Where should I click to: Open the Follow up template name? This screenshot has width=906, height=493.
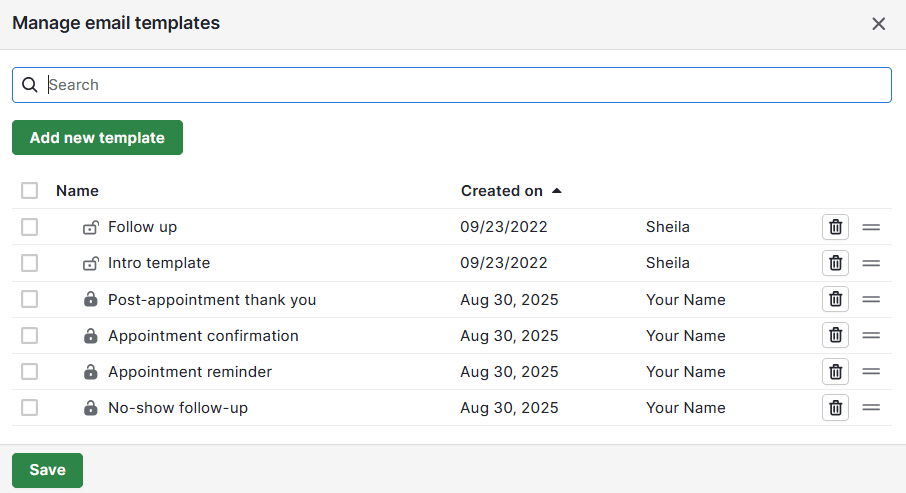click(143, 227)
